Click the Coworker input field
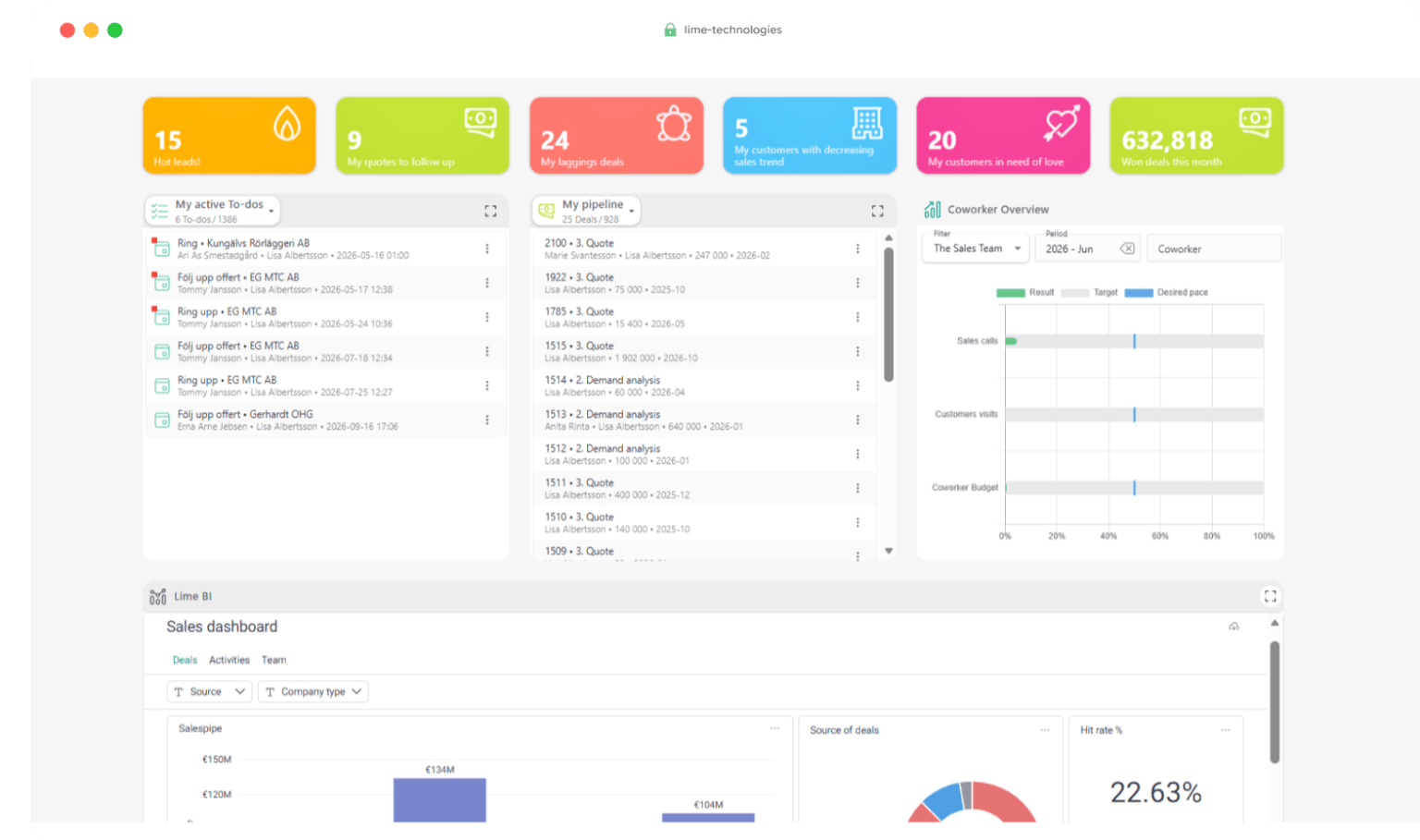 click(x=1214, y=249)
